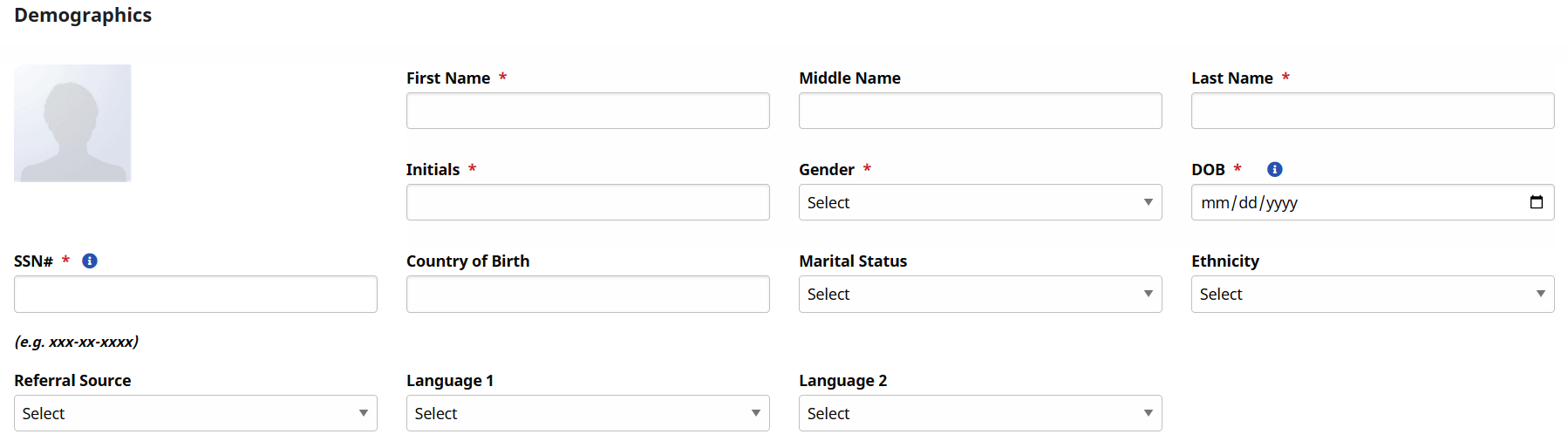Screen dimensions: 1568x441
Task: Focus the Country of Birth field
Action: pyautogui.click(x=587, y=295)
